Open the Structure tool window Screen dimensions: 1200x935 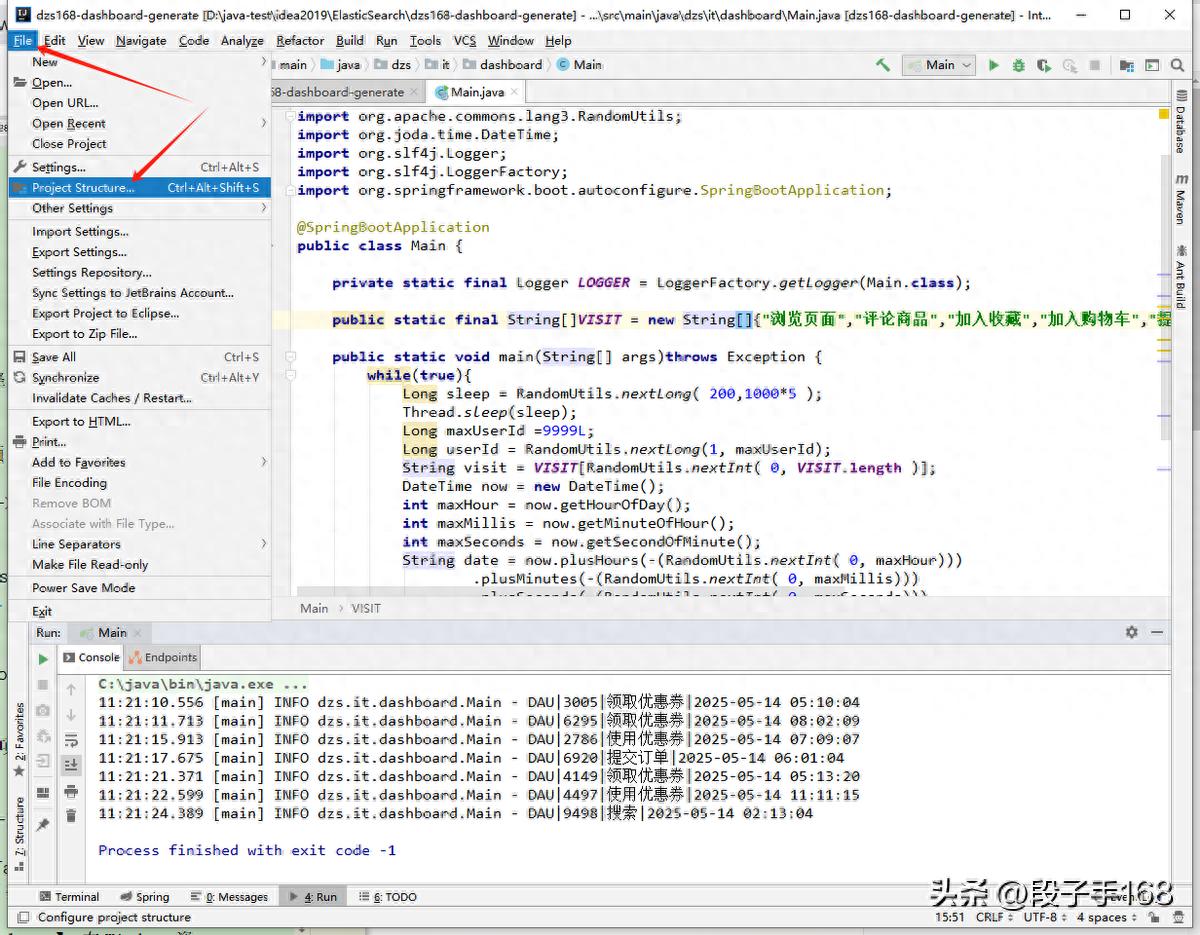tap(18, 833)
